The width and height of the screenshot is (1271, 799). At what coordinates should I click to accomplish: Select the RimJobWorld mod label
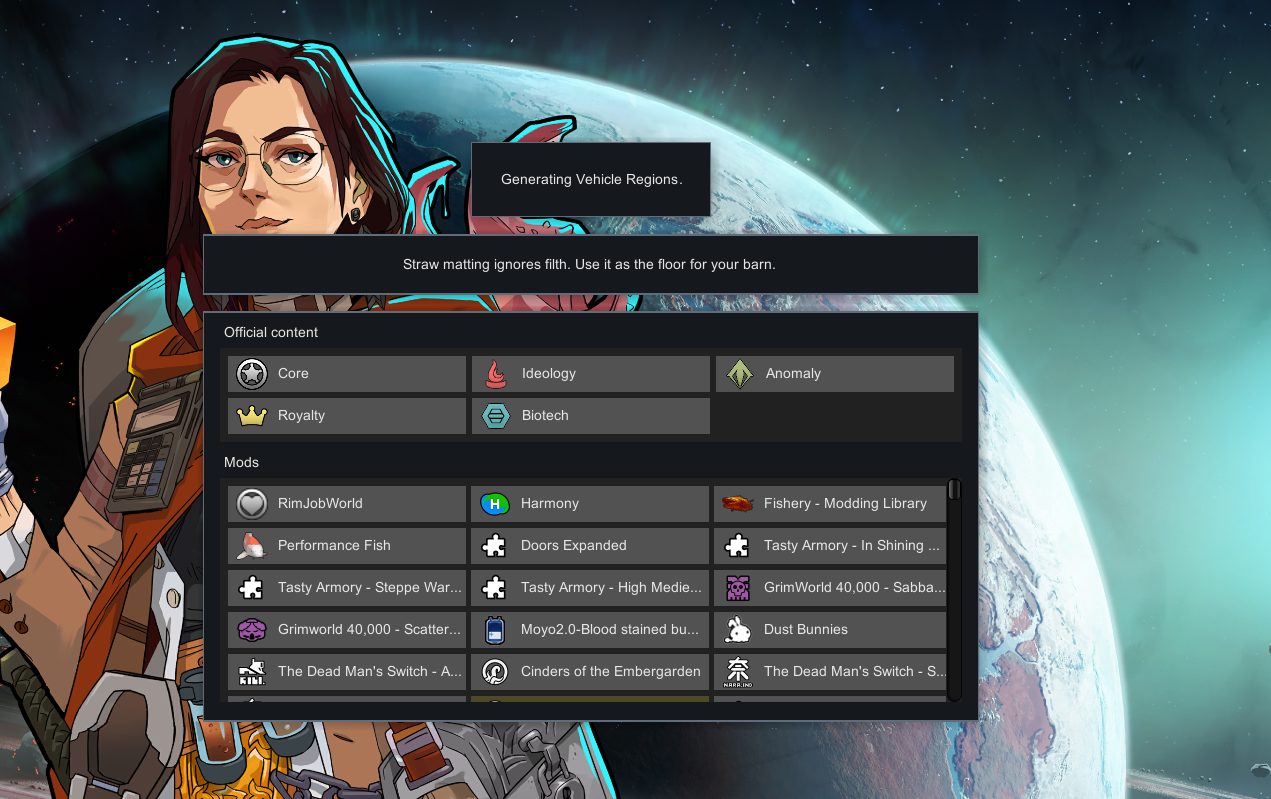320,504
